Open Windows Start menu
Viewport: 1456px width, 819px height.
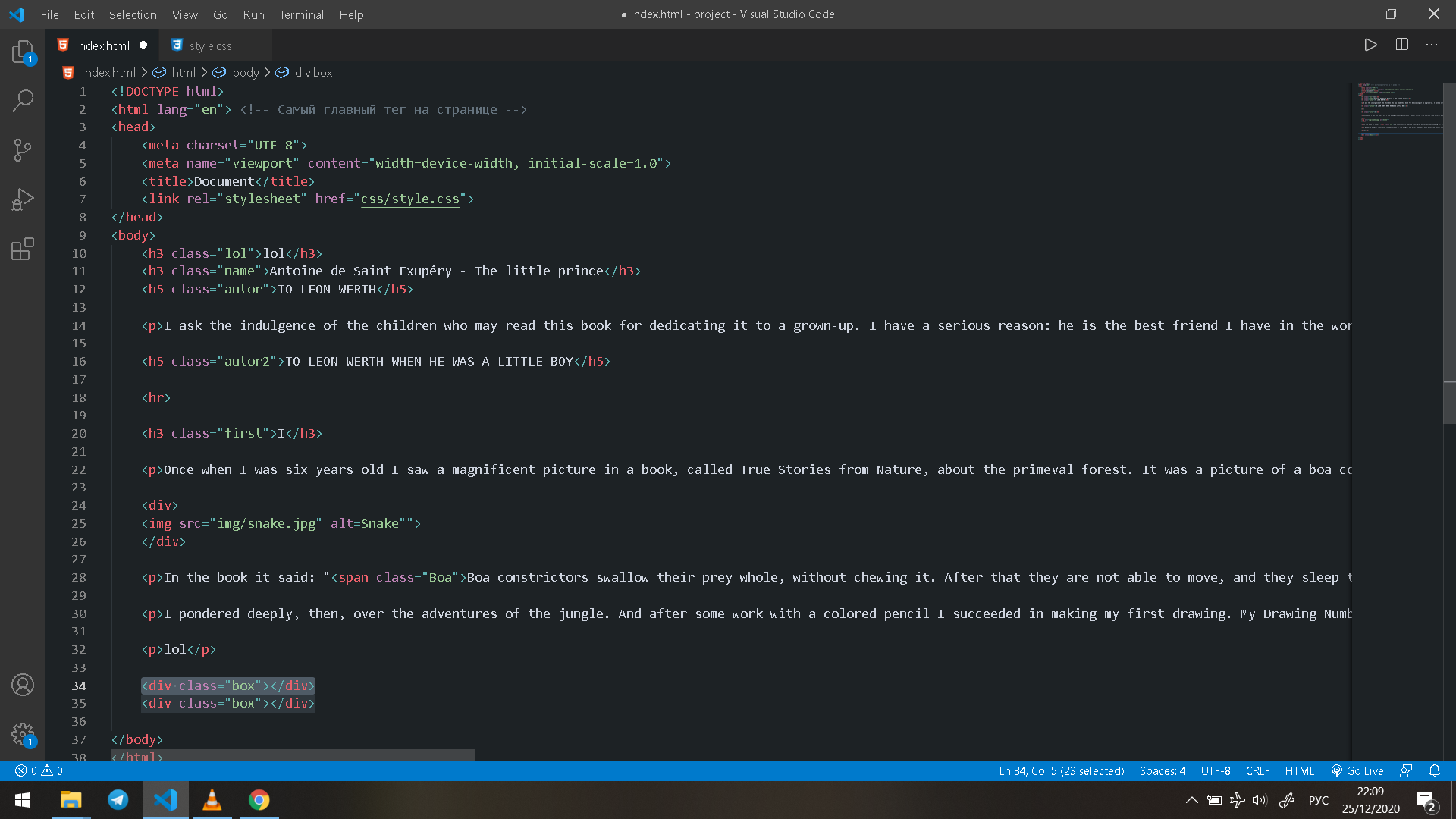(x=23, y=800)
